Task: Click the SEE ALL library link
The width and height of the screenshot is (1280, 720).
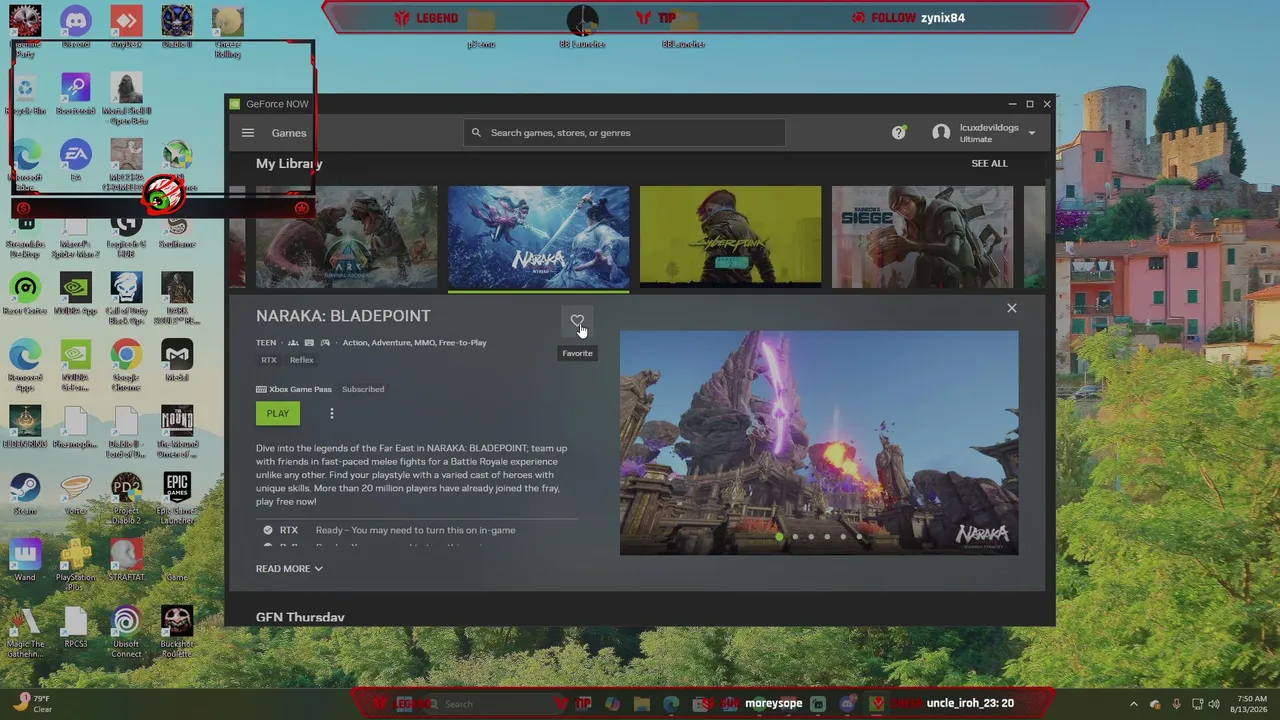Action: [989, 163]
